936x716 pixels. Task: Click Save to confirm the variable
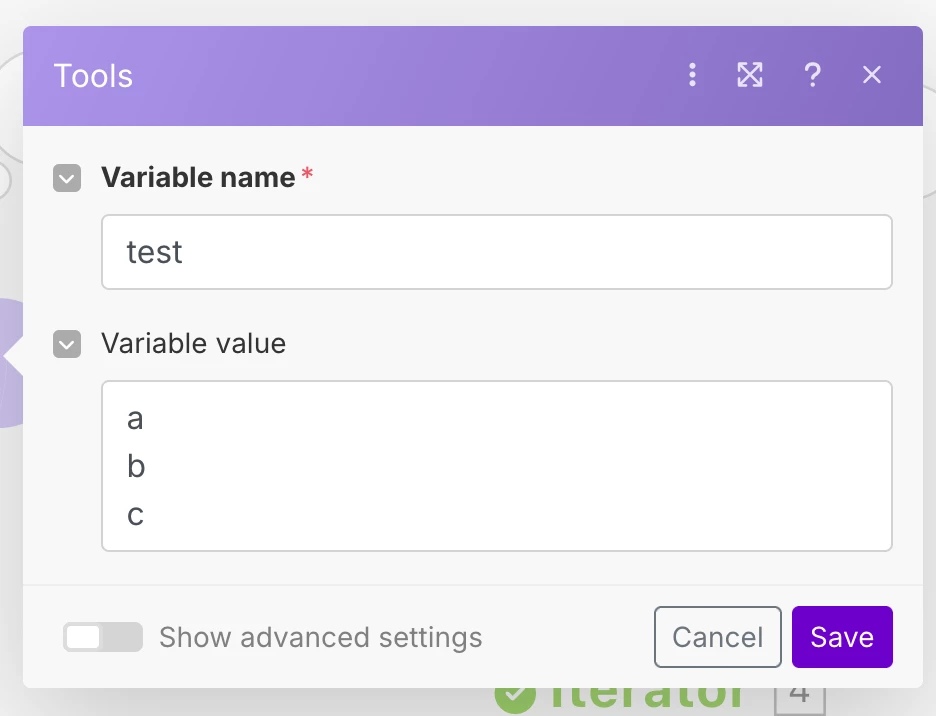(x=842, y=637)
